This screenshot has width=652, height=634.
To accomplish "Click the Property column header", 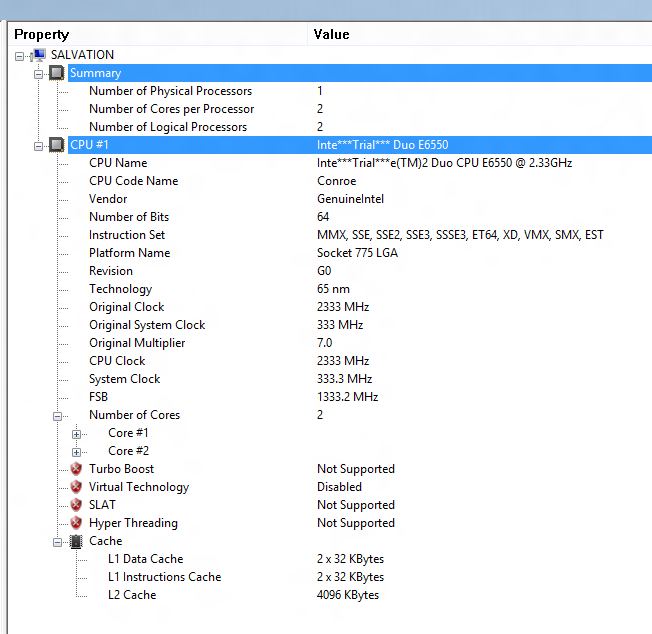I will 158,34.
